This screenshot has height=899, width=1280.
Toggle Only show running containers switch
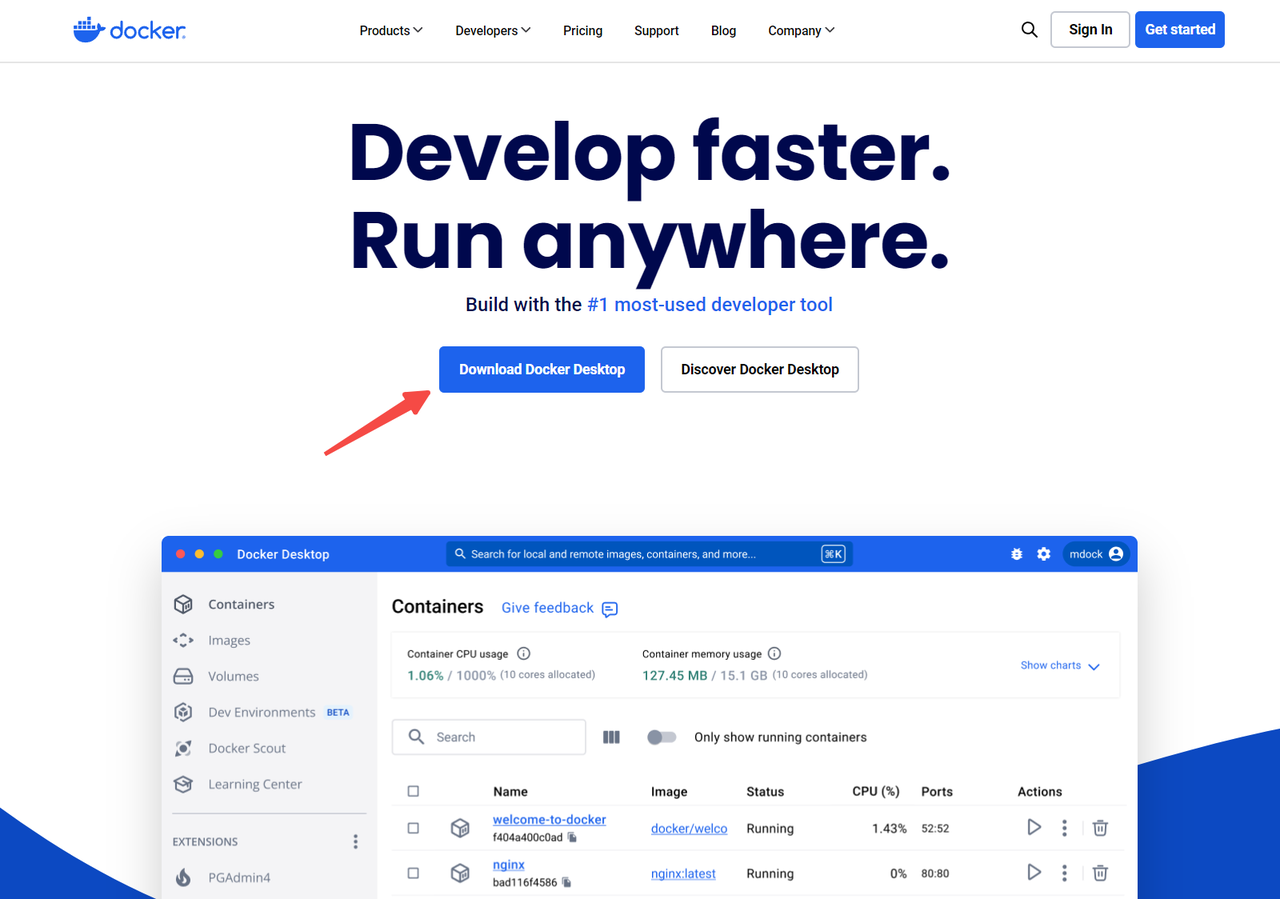661,737
